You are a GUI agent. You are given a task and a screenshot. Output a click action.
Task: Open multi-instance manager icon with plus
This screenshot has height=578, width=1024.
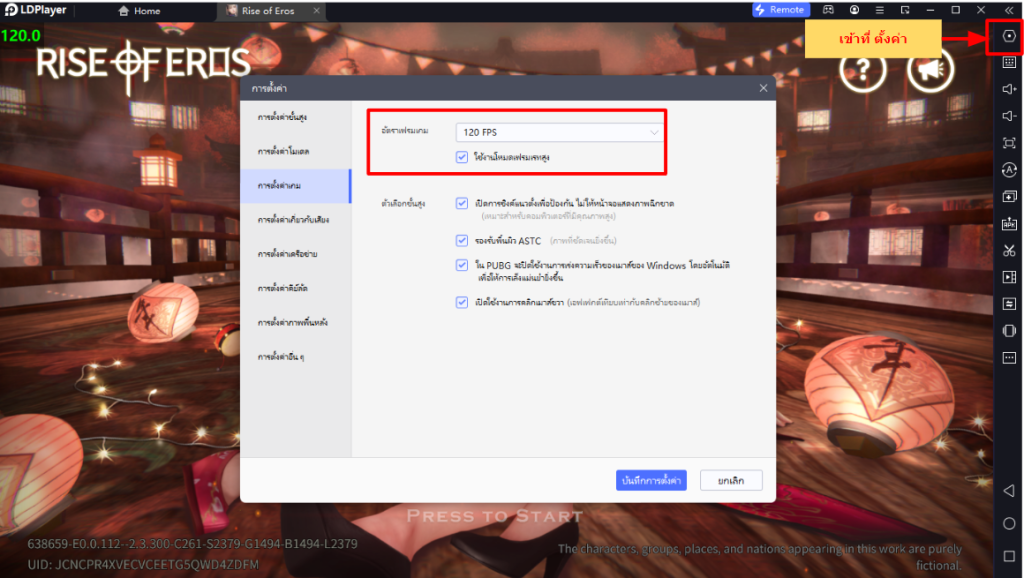[1009, 197]
